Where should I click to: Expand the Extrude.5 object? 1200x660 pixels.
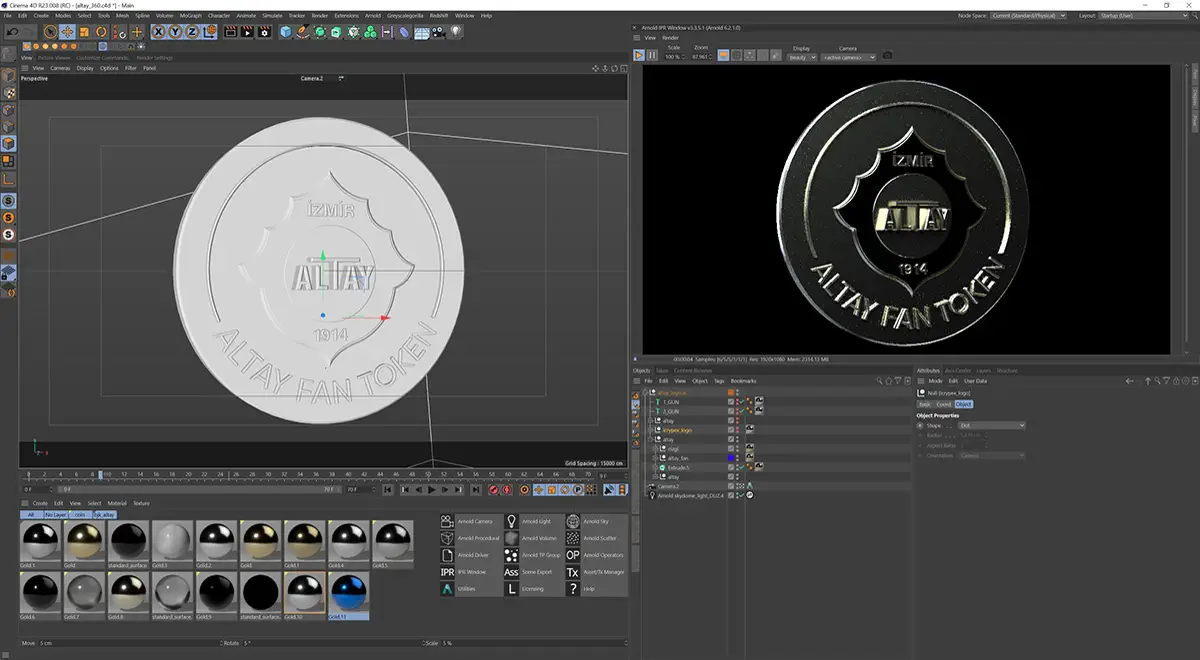click(x=655, y=468)
